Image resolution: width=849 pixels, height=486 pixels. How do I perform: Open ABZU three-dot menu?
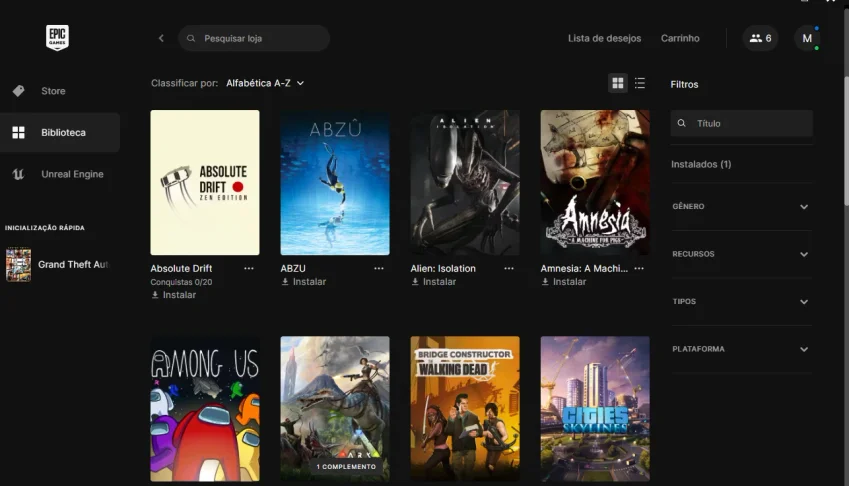pos(378,268)
